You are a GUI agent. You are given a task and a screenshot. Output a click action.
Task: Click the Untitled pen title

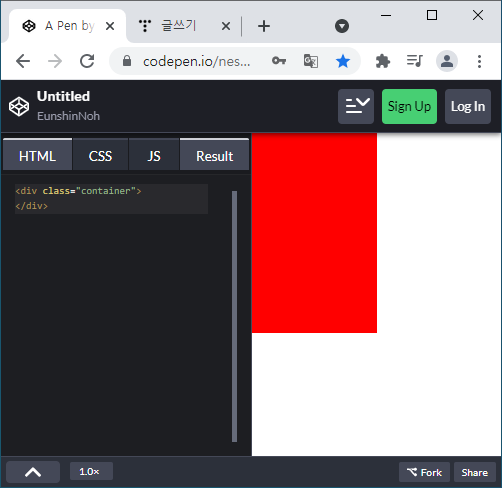click(x=63, y=96)
